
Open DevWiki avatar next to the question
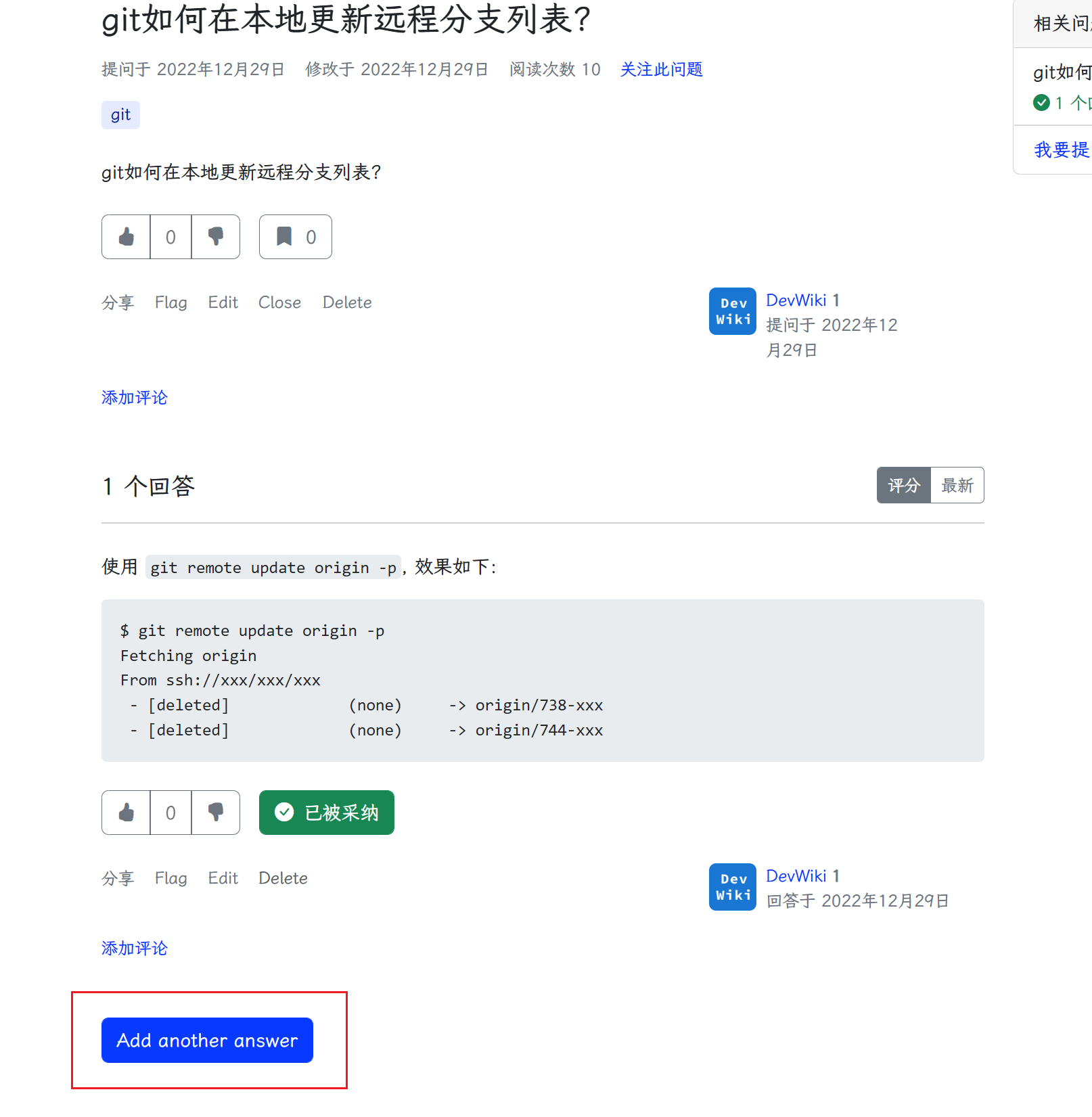[732, 311]
